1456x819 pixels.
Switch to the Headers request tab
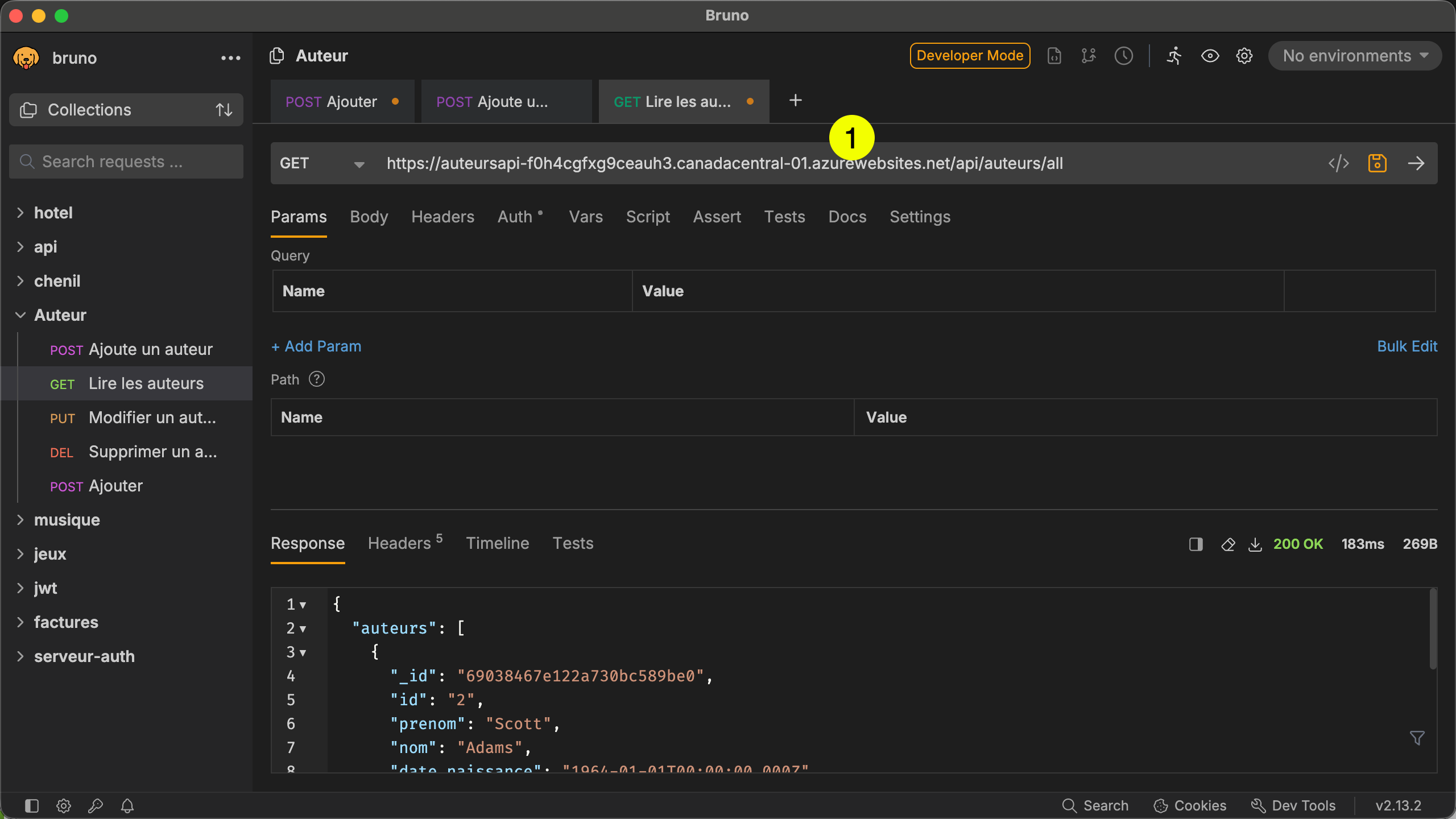442,217
